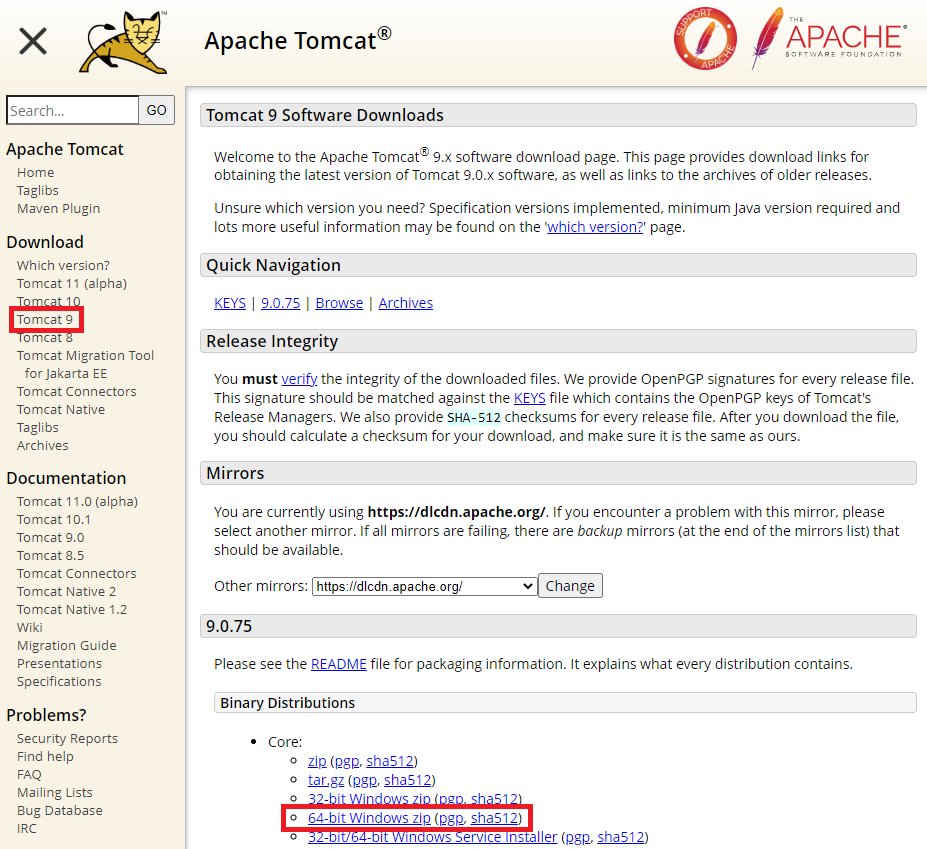Open Taglibs under Download section
The height and width of the screenshot is (849, 927).
point(38,427)
